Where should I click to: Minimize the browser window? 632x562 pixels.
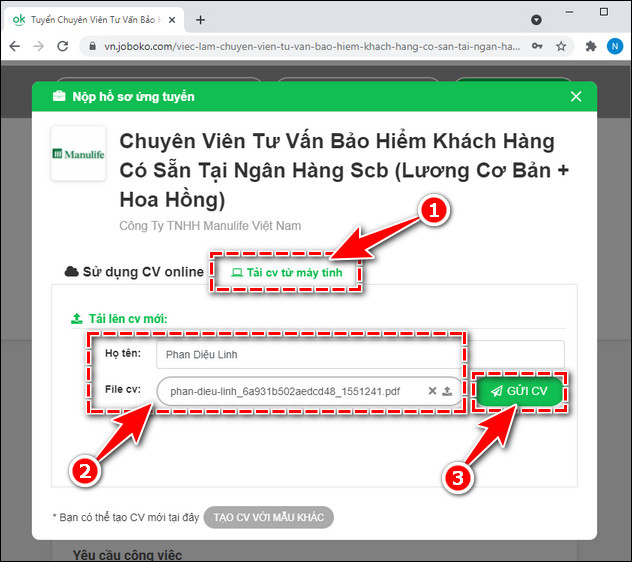pyautogui.click(x=569, y=12)
